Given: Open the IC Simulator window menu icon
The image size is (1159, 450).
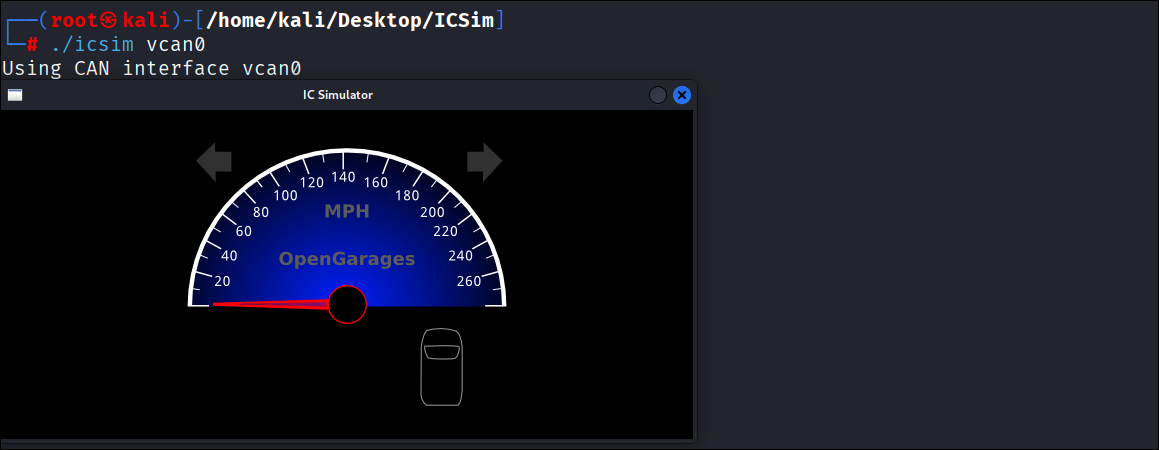Looking at the screenshot, I should (x=15, y=95).
